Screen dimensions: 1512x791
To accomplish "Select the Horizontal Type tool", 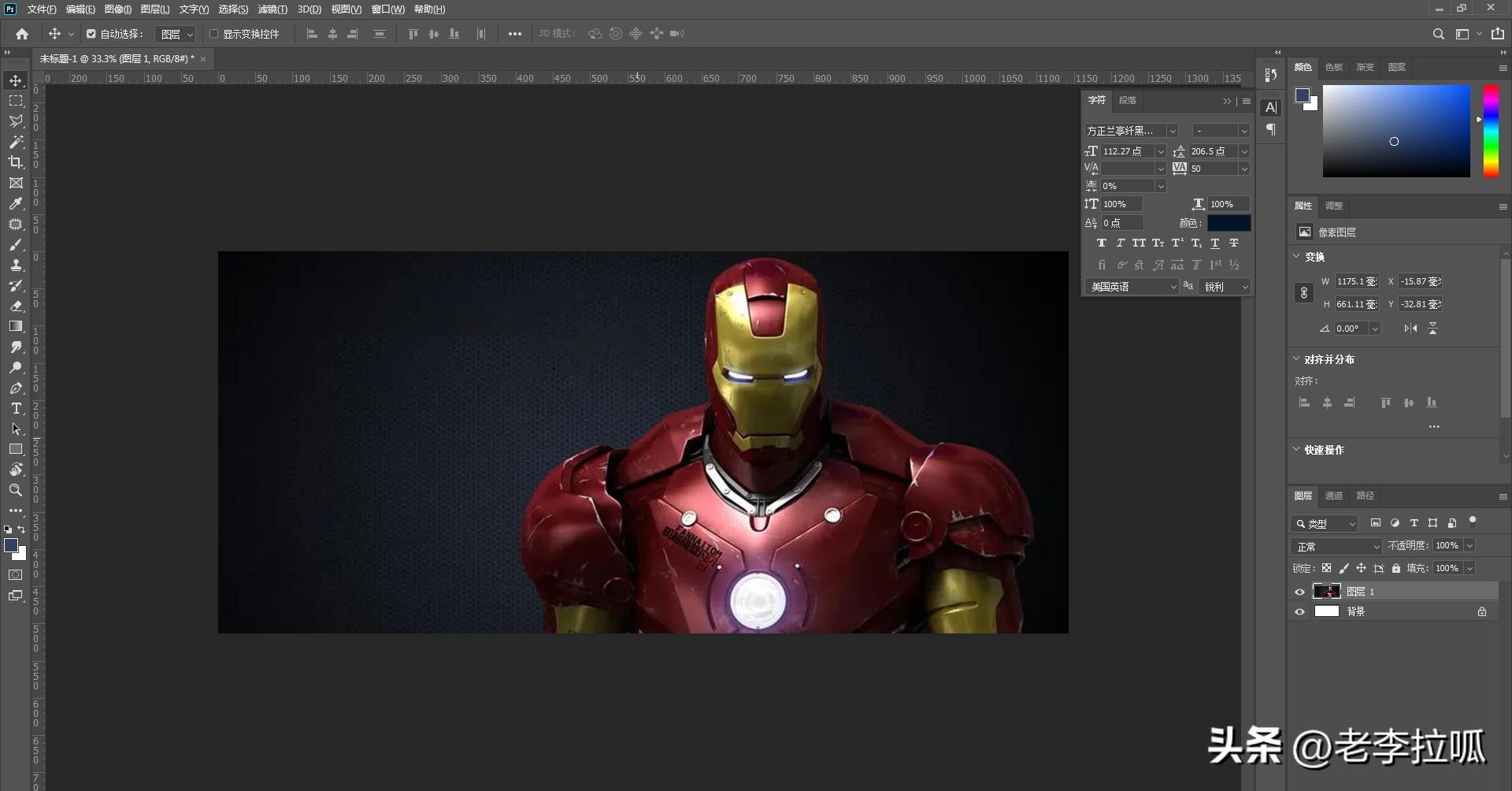I will 16,408.
